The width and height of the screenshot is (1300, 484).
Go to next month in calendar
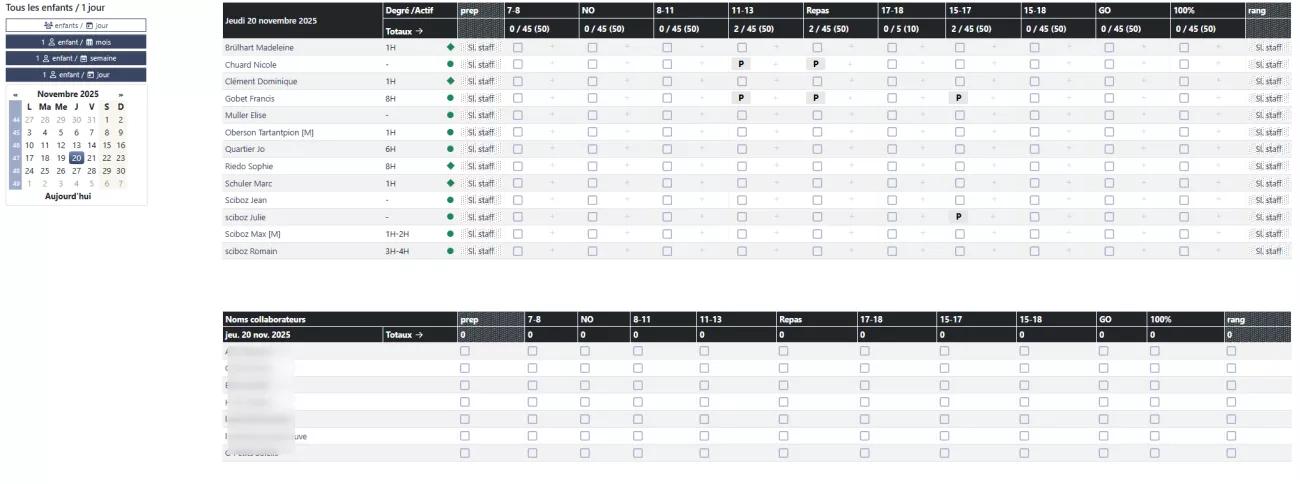coord(121,94)
